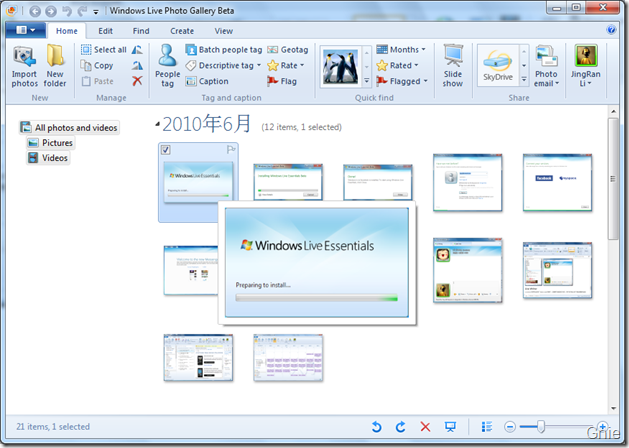Open the Months filter dropdown
This screenshot has width=629, height=448.
[x=424, y=50]
